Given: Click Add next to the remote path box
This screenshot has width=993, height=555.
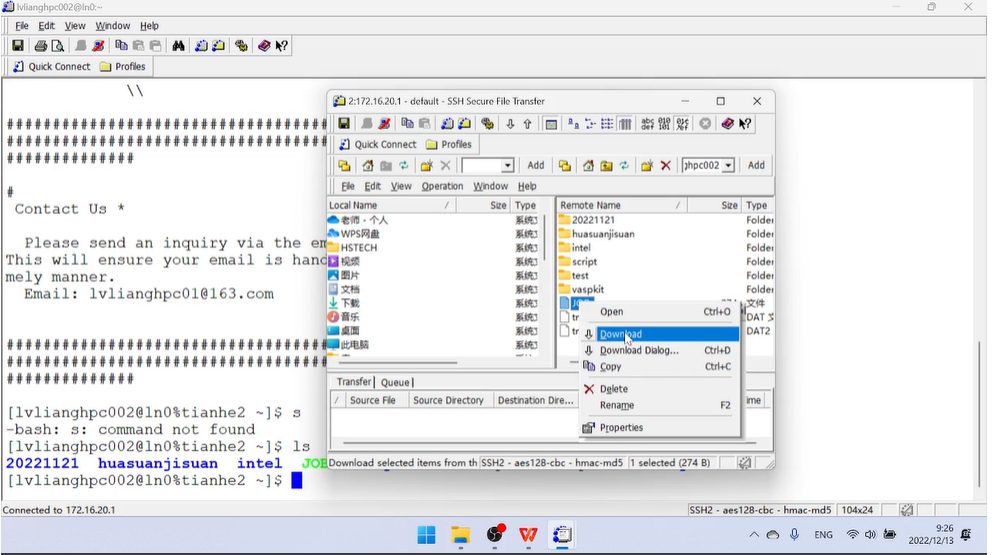Looking at the screenshot, I should tap(756, 165).
